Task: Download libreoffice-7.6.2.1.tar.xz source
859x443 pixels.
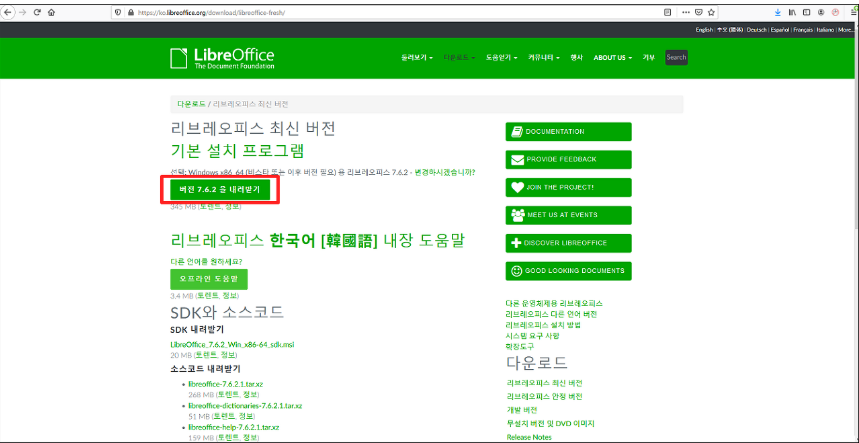Action: [x=226, y=384]
